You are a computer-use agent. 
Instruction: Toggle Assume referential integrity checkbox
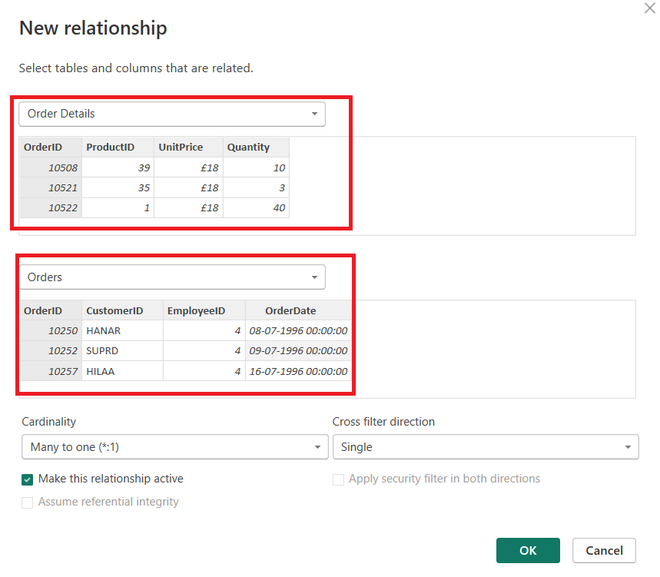pos(27,502)
